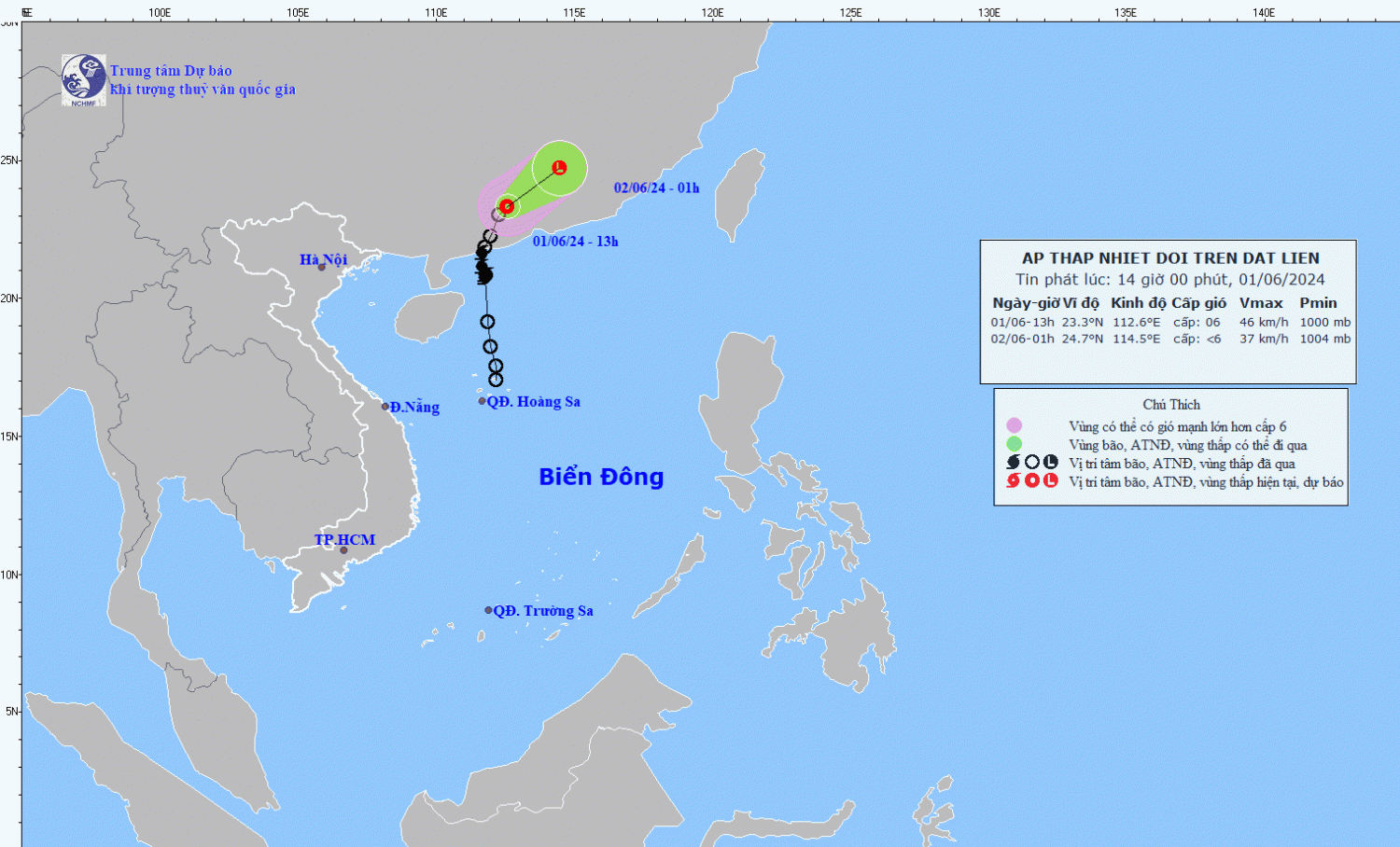Click the "AP THAP NHIET DOI TREN DAT LIEN" heading

click(x=1170, y=258)
